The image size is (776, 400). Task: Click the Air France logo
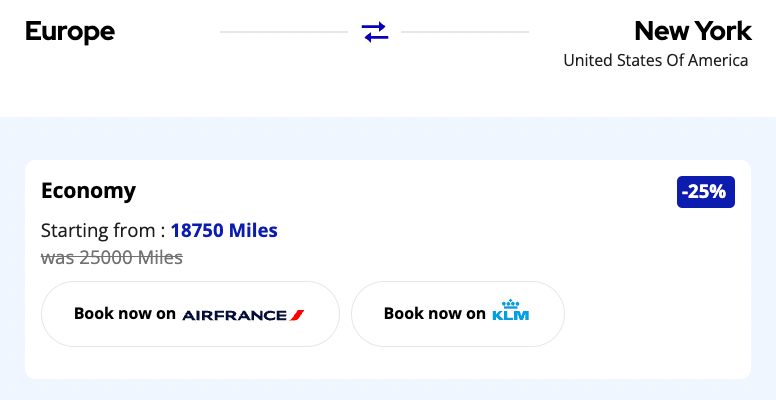[x=236, y=315]
